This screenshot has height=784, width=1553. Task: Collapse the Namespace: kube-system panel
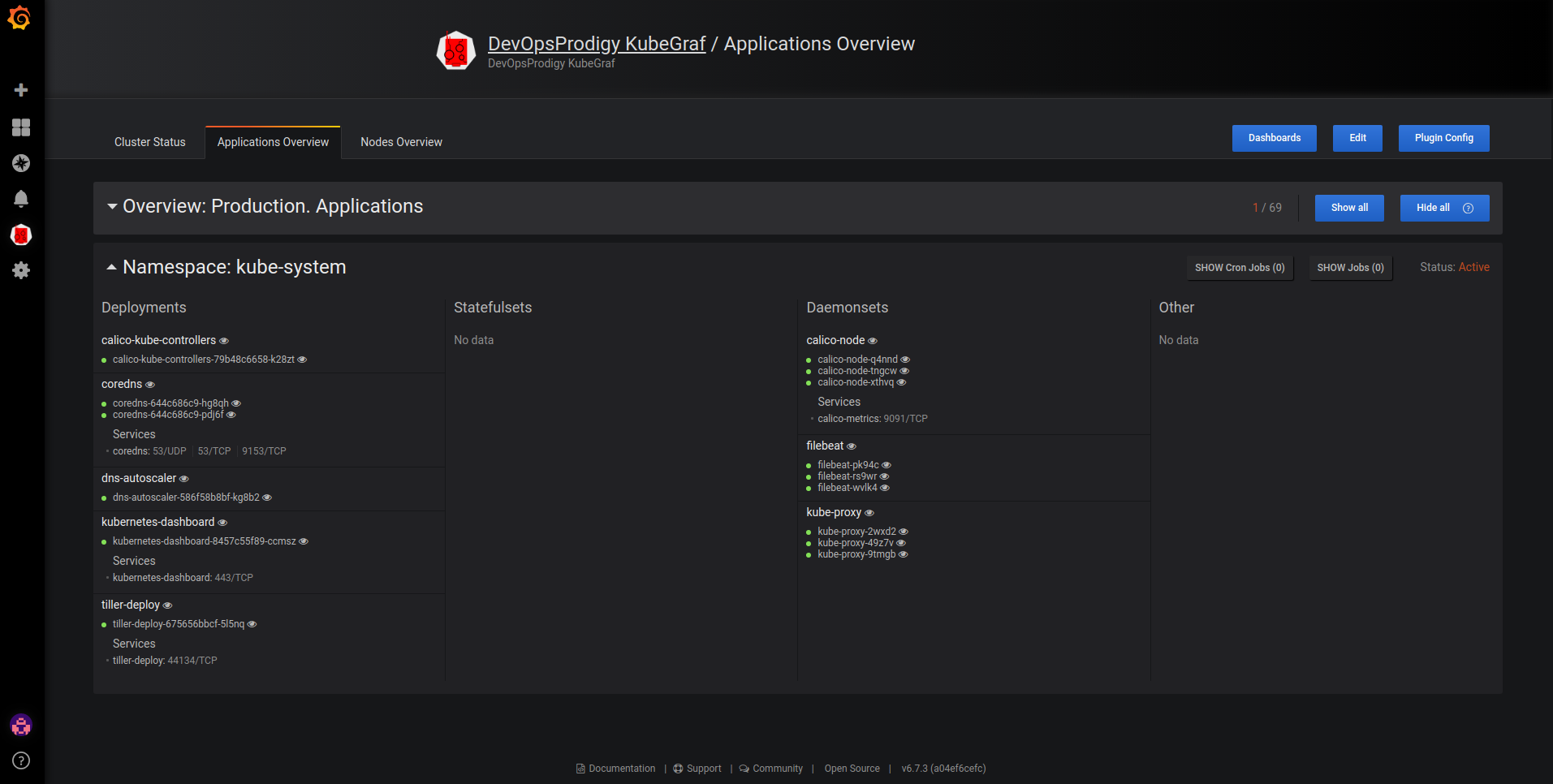112,267
